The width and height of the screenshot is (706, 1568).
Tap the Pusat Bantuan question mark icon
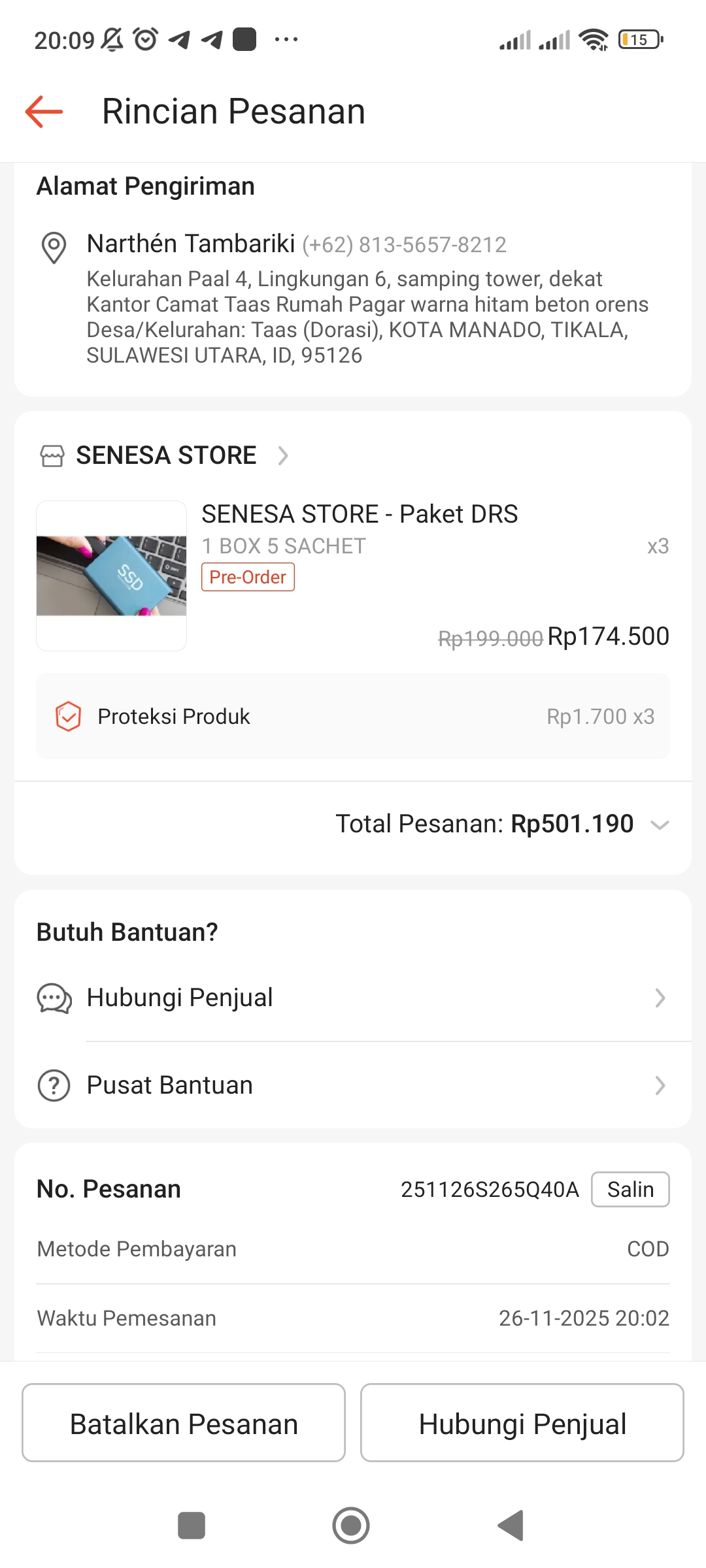click(x=54, y=1086)
